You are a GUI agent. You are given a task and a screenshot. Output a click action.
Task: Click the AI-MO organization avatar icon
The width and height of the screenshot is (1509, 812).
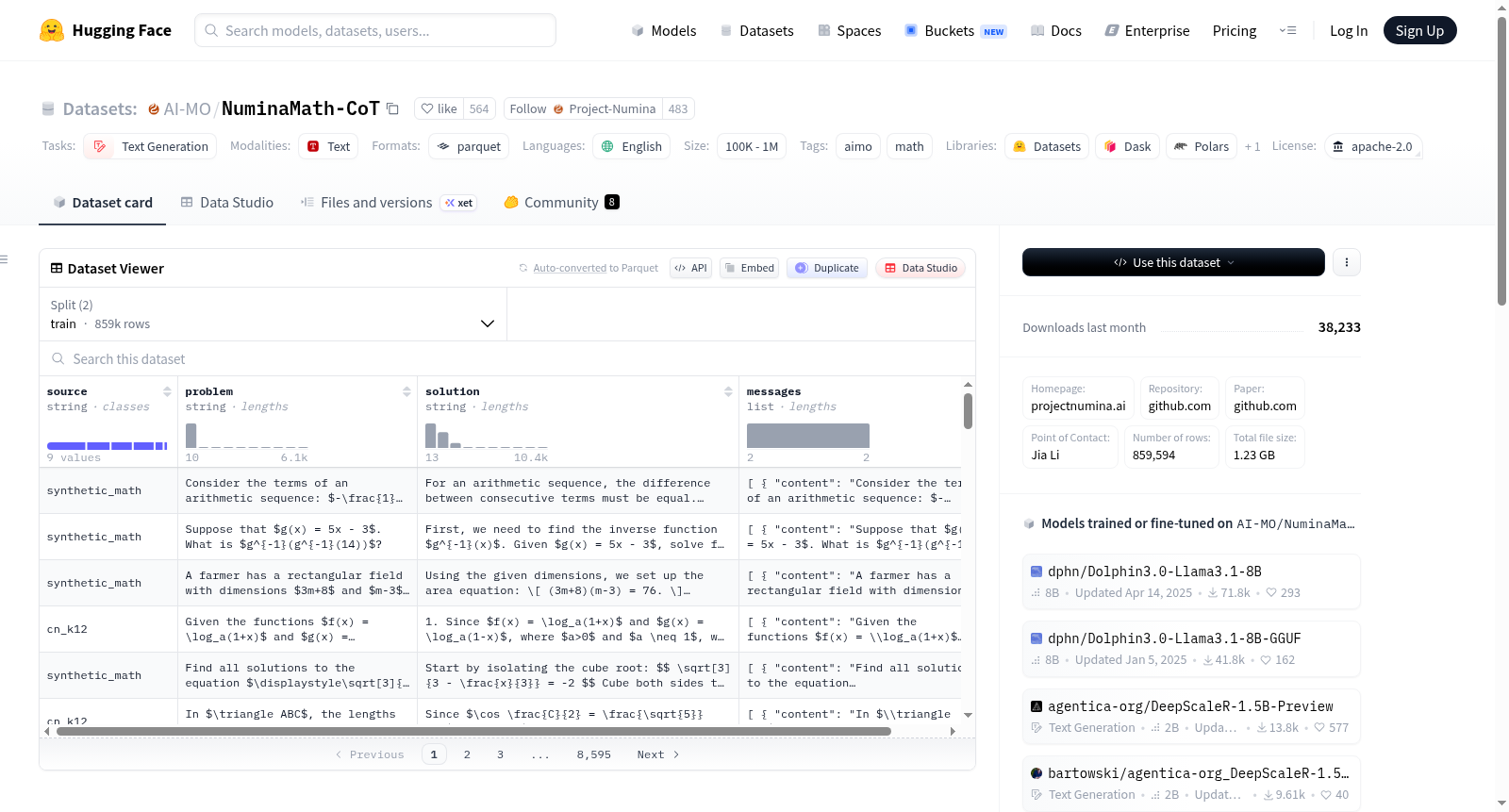(154, 108)
